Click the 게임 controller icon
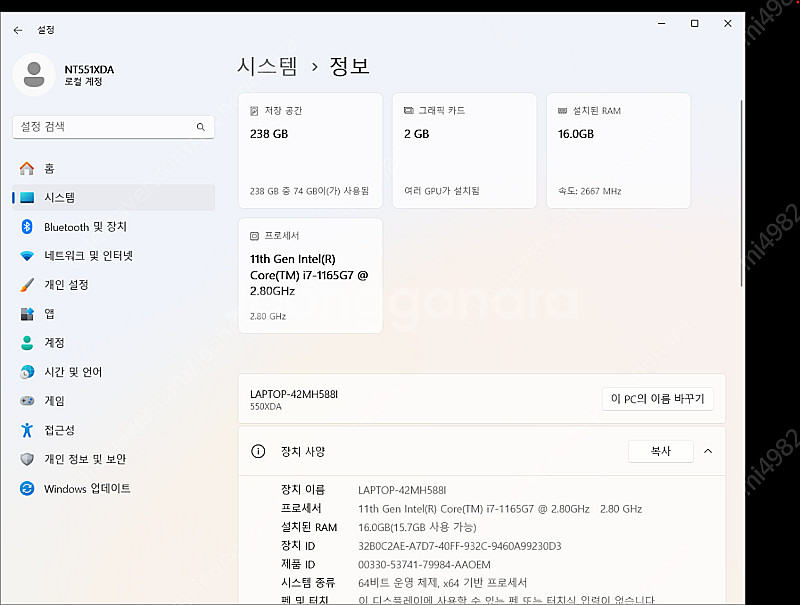Screen dimensions: 800x605 [27, 401]
